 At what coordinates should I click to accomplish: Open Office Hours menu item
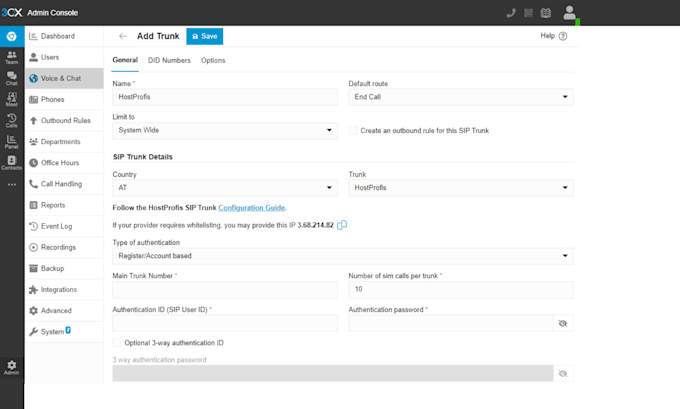coord(64,163)
